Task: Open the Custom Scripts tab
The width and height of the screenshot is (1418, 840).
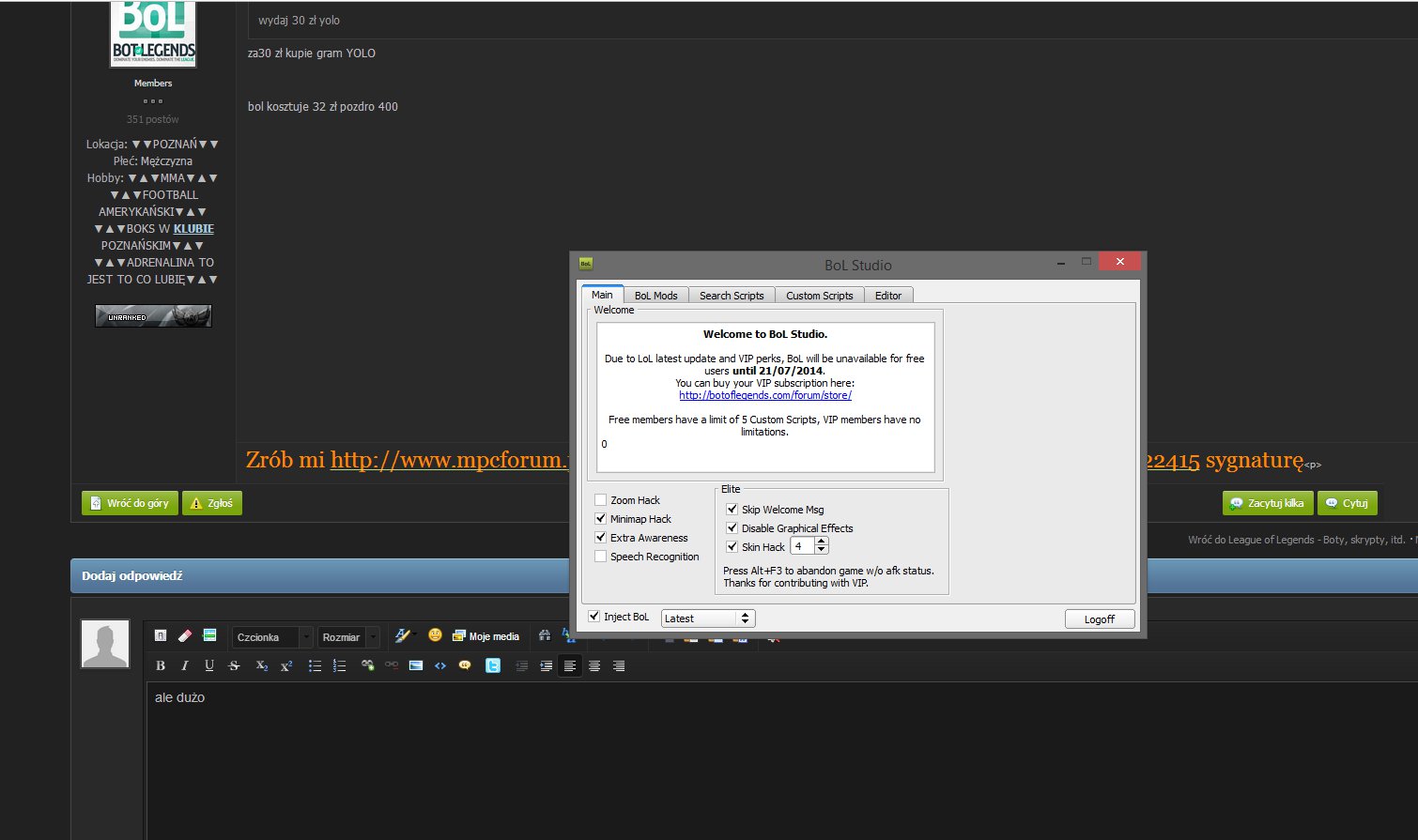Action: point(820,296)
